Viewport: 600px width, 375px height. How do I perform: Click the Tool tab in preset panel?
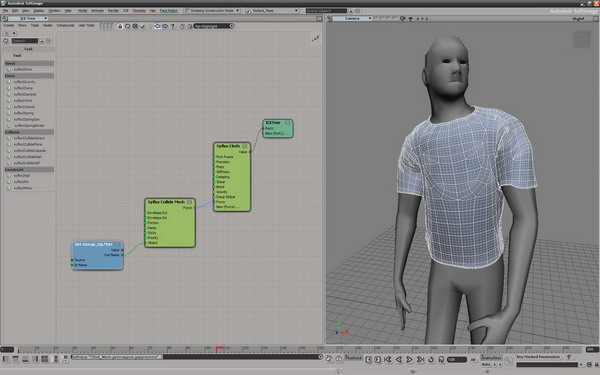17,55
